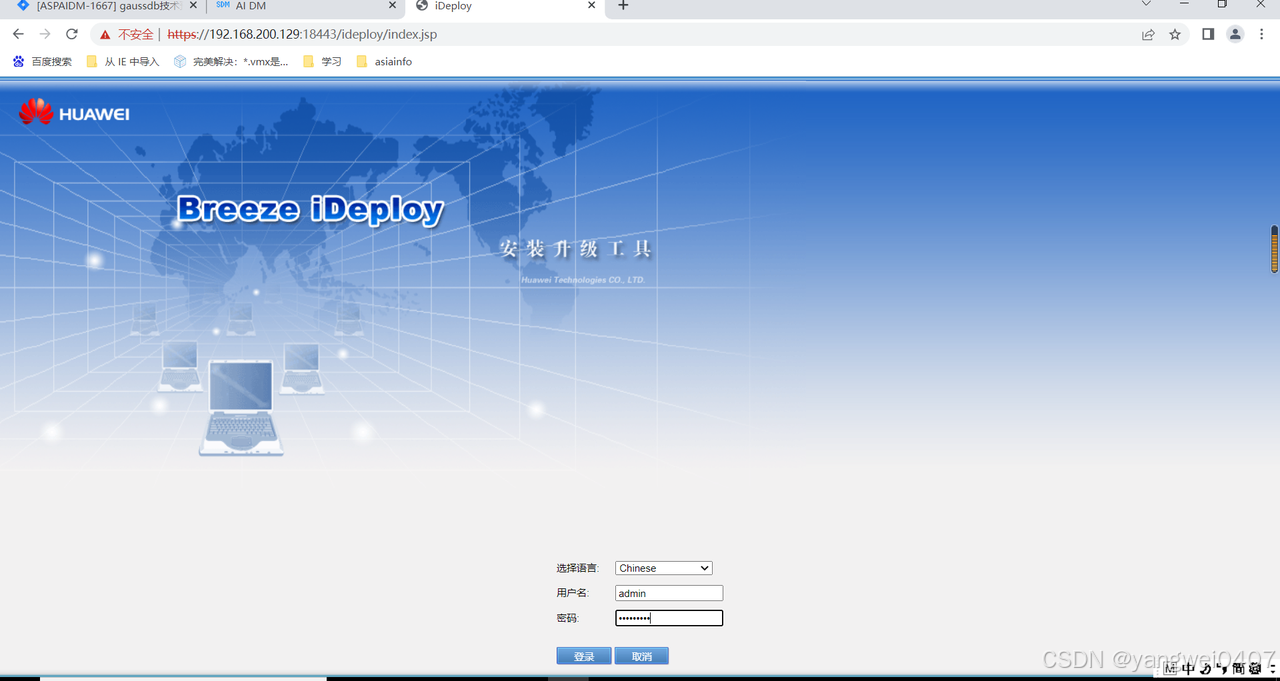Close the AI DM tab

pos(391,6)
